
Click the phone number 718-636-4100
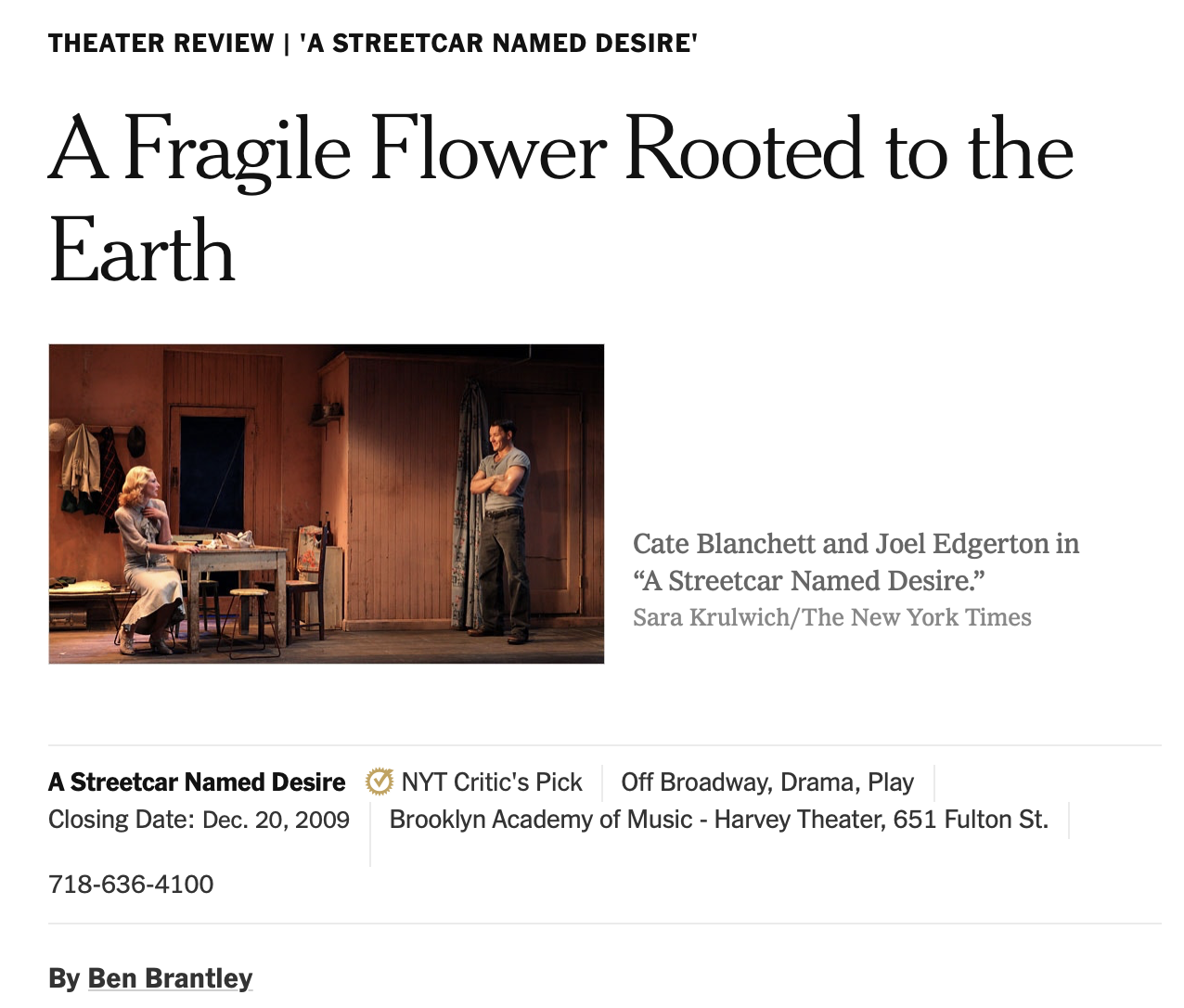coord(131,884)
